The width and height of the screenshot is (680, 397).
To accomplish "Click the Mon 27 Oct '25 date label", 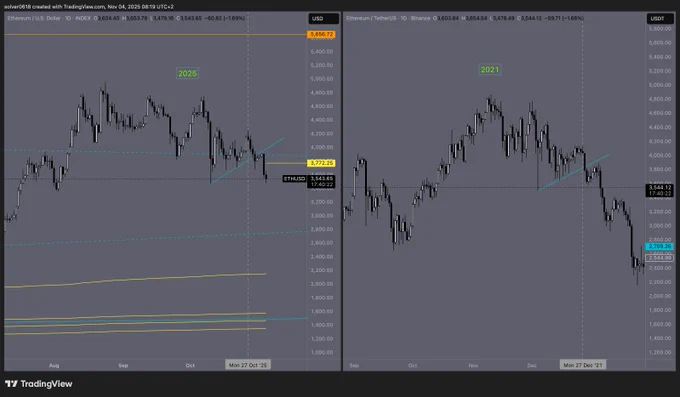I will tap(248, 365).
